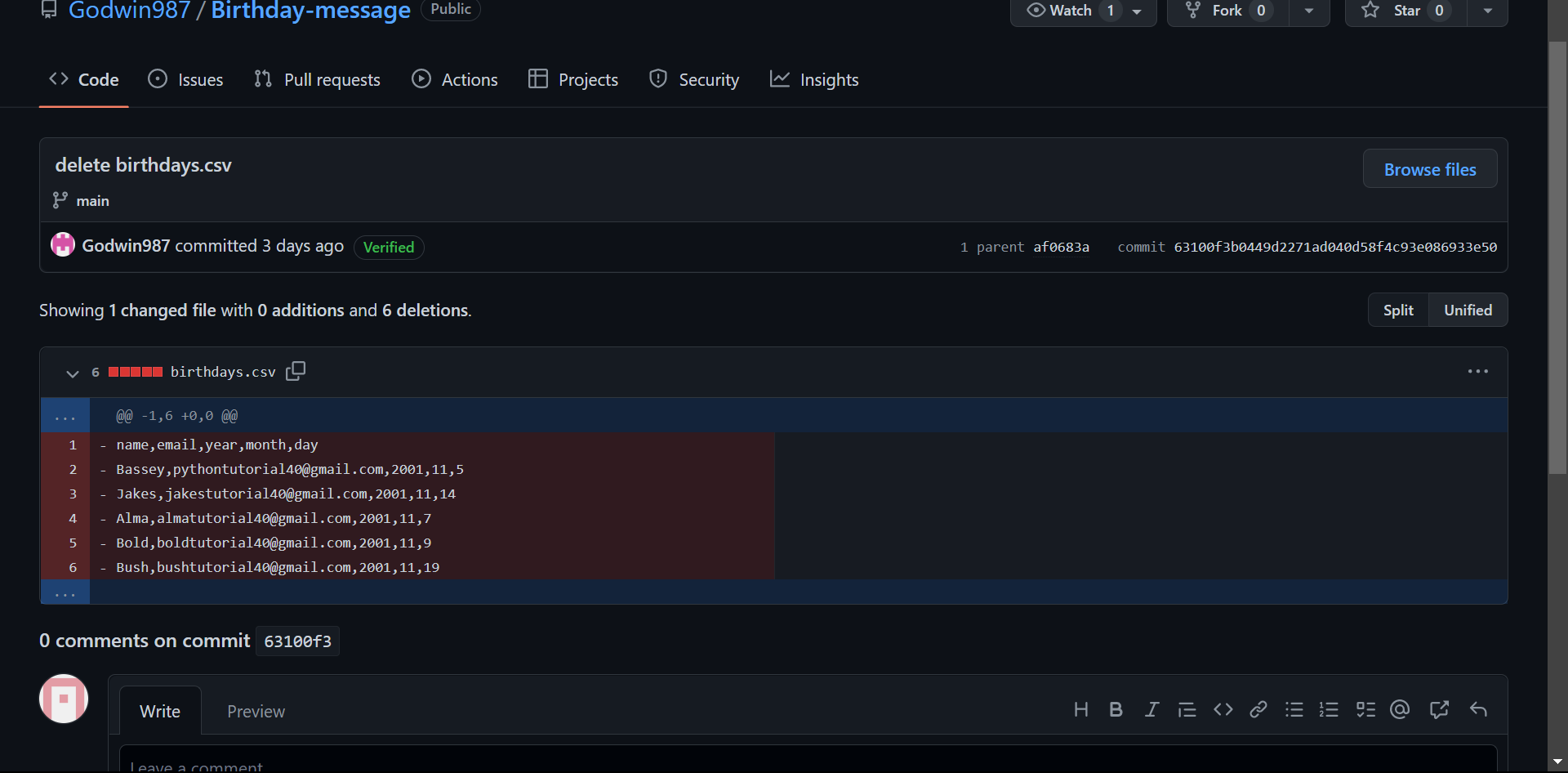Open the Pull requests tab
Viewport: 1568px width, 773px height.
click(x=317, y=79)
